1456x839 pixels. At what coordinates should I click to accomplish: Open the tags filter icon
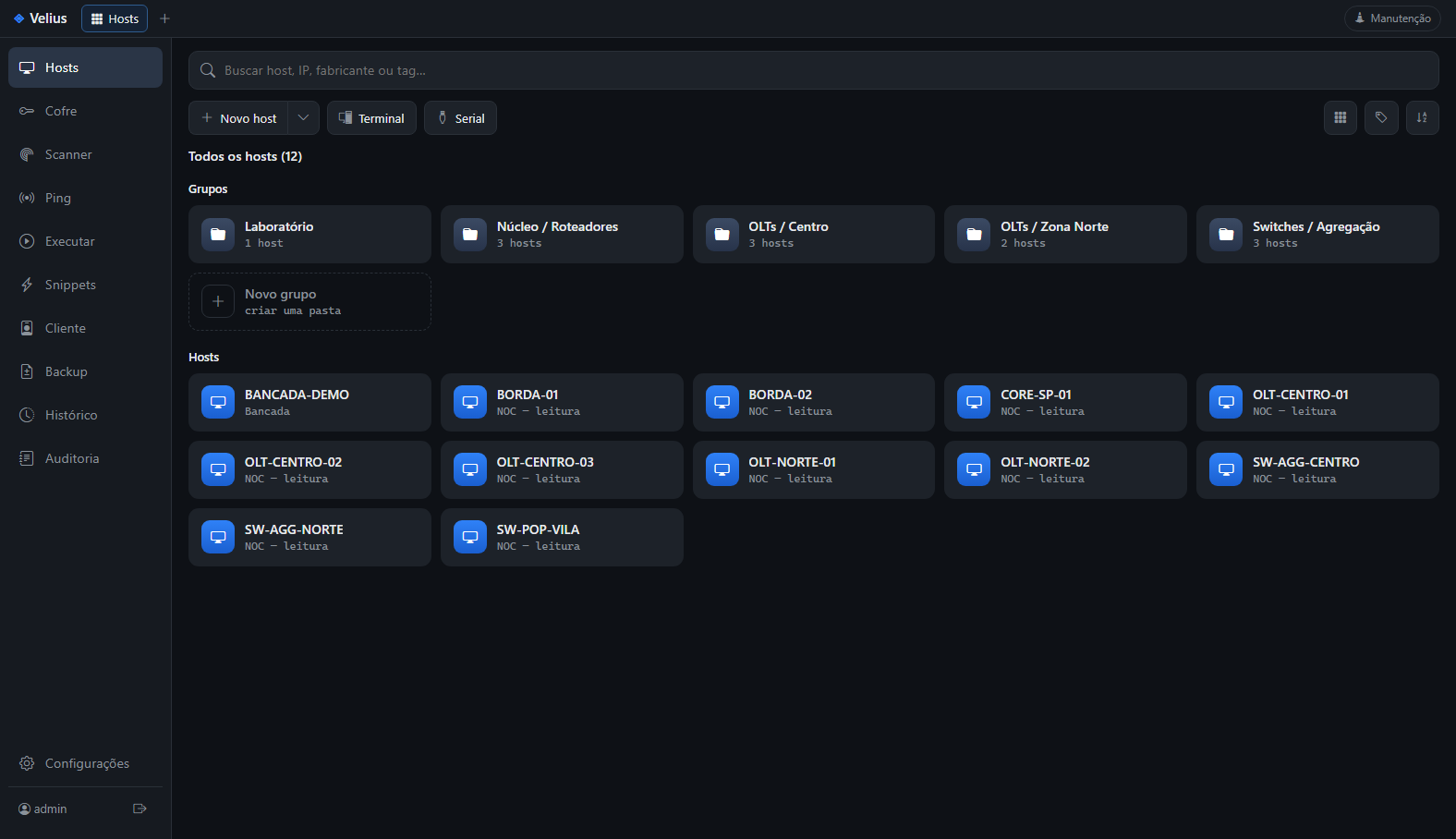[1381, 117]
